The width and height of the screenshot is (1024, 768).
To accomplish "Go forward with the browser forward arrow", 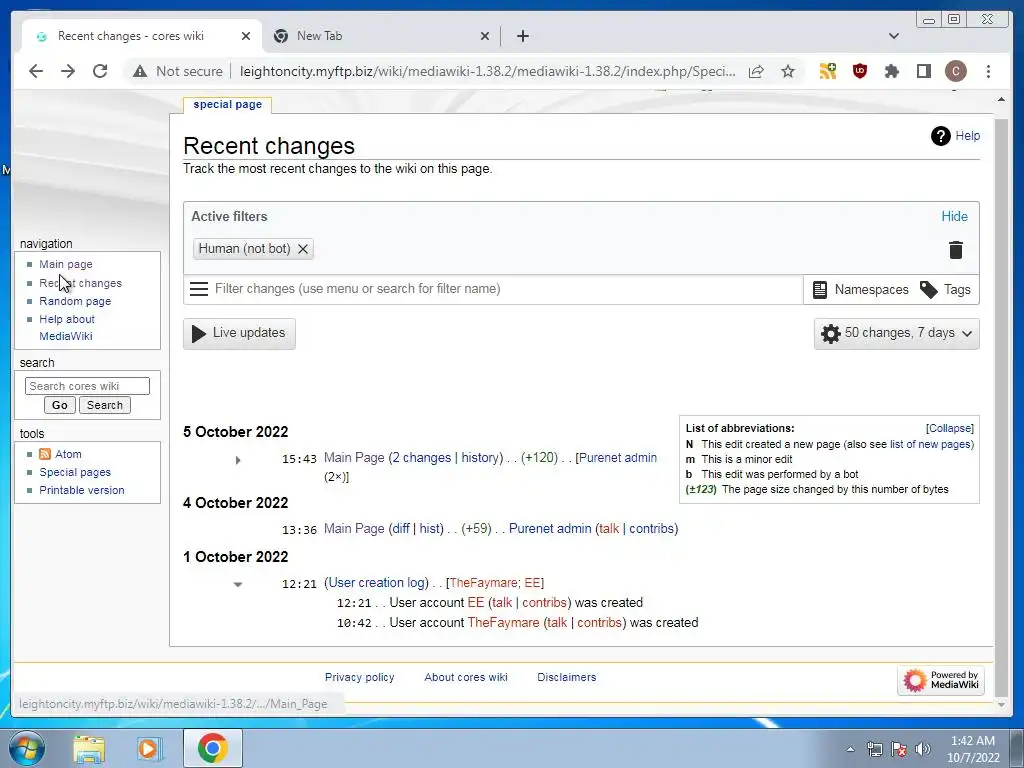I will pos(68,71).
